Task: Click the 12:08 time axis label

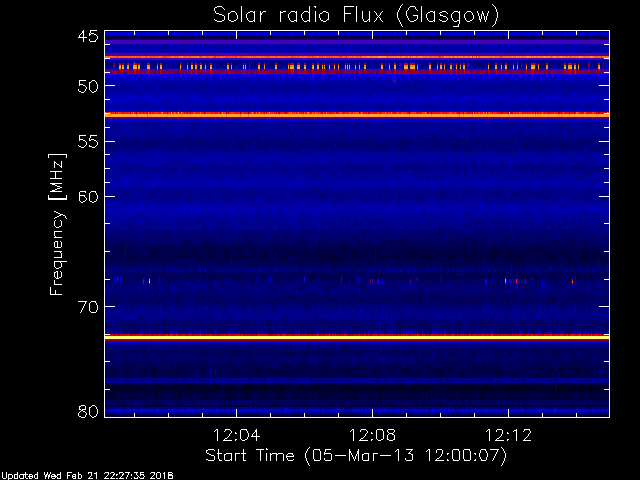Action: click(x=372, y=435)
